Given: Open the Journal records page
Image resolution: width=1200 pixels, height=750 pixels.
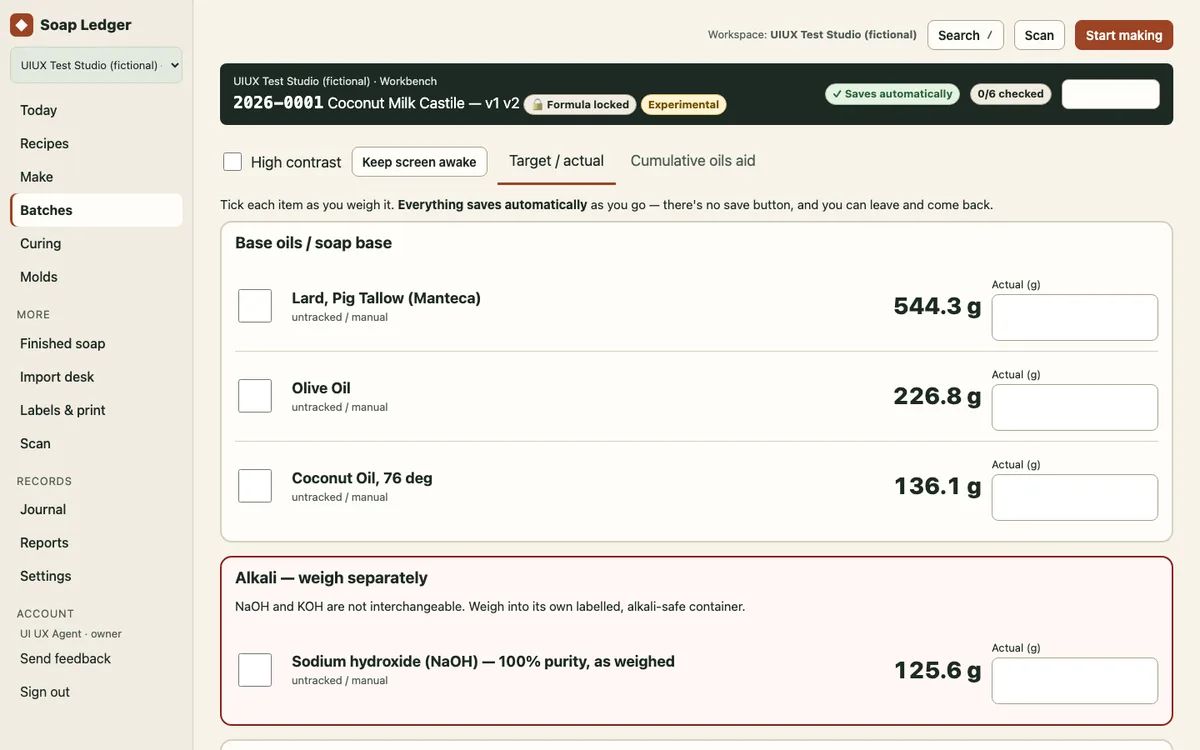Looking at the screenshot, I should click(96, 510).
